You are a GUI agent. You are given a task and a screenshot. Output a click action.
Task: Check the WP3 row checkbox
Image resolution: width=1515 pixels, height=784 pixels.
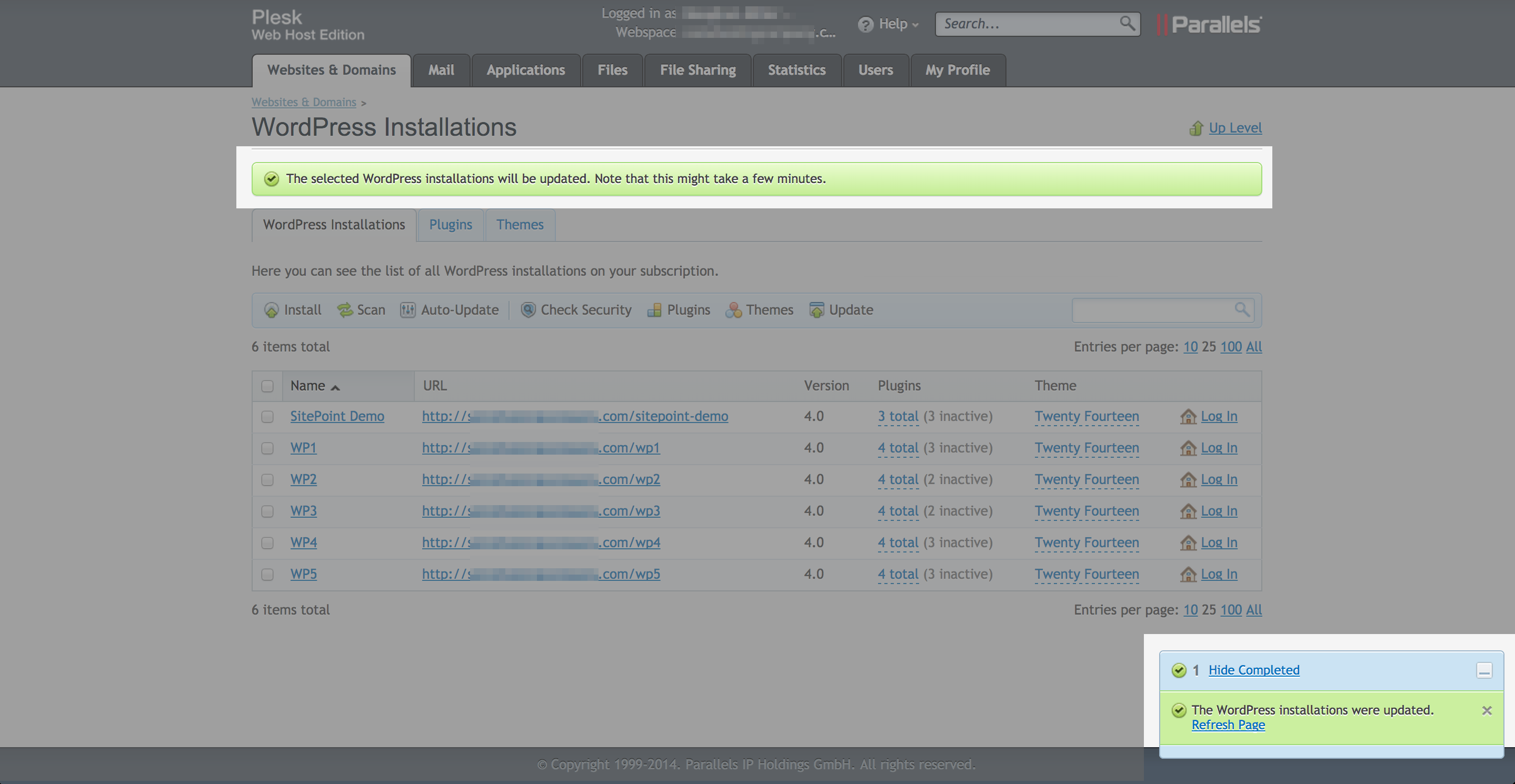tap(267, 511)
